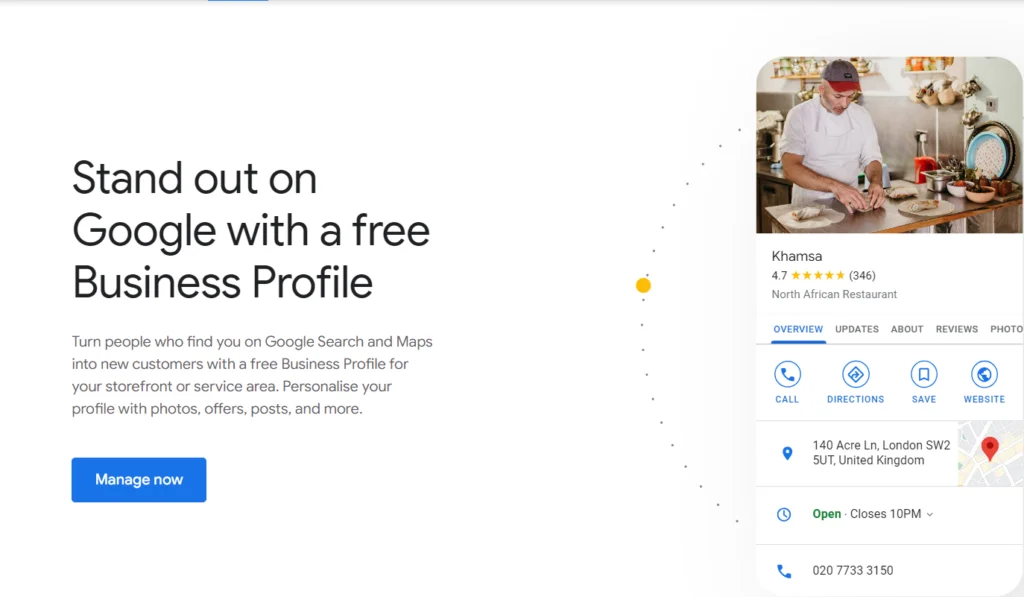1024x597 pixels.
Task: Switch to the Photos tab
Action: click(x=1006, y=329)
